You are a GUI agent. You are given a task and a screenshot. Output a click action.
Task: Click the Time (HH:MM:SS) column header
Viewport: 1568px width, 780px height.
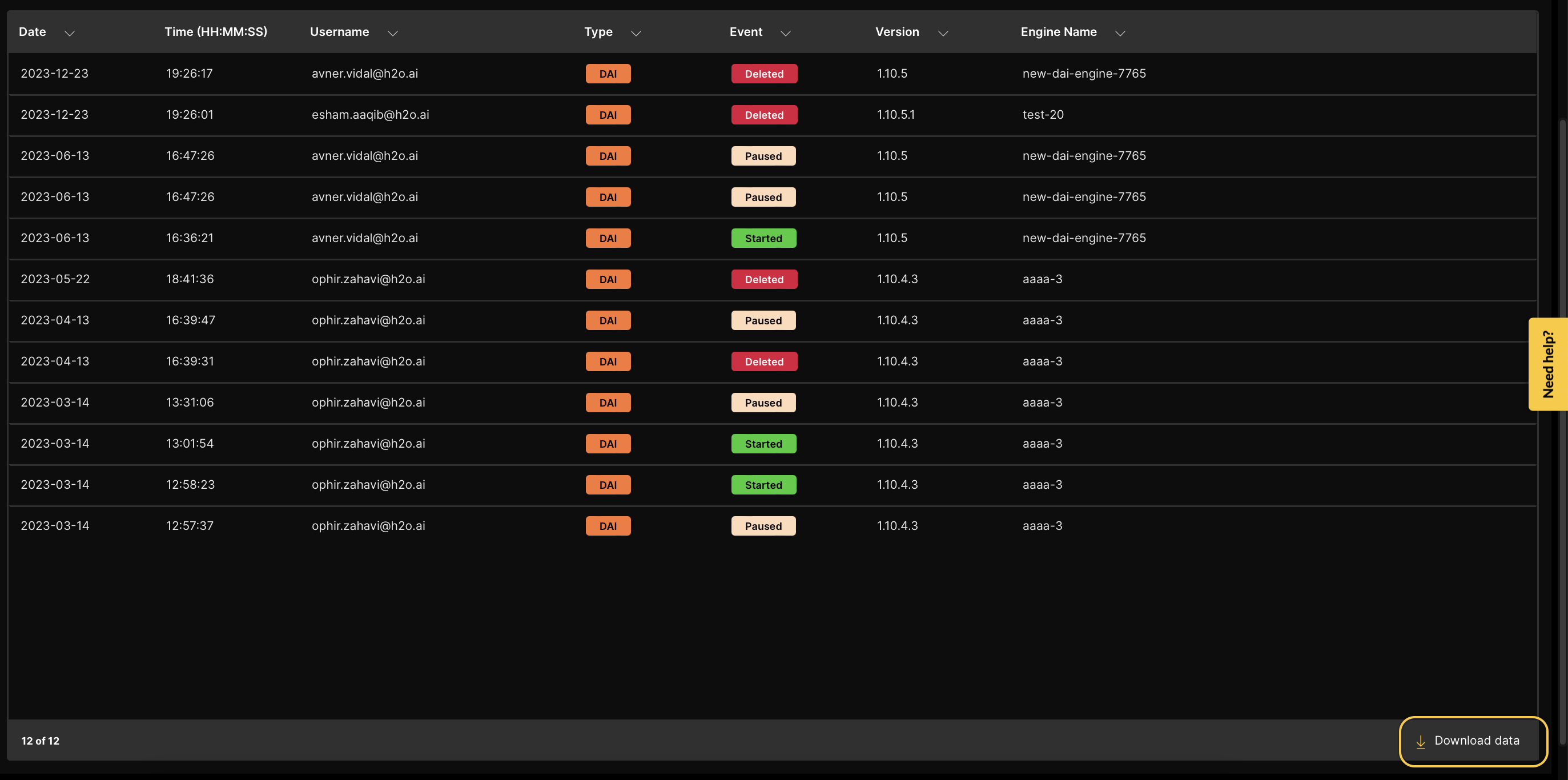(215, 33)
